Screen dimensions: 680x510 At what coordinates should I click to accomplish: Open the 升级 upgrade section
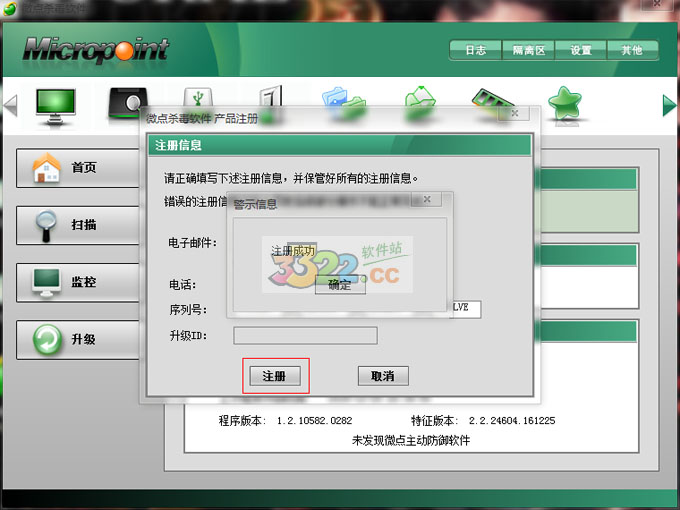(78, 340)
